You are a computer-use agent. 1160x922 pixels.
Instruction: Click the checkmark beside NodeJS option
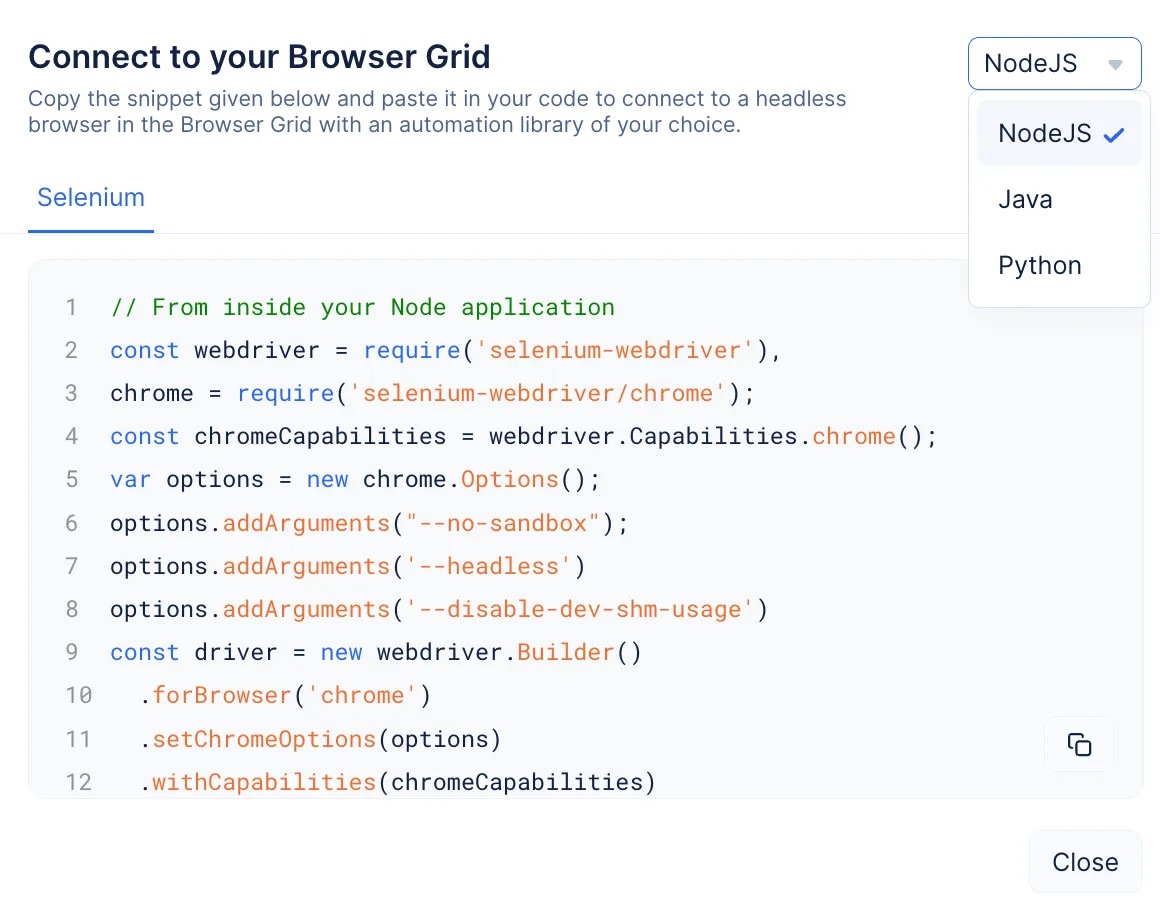click(1113, 133)
